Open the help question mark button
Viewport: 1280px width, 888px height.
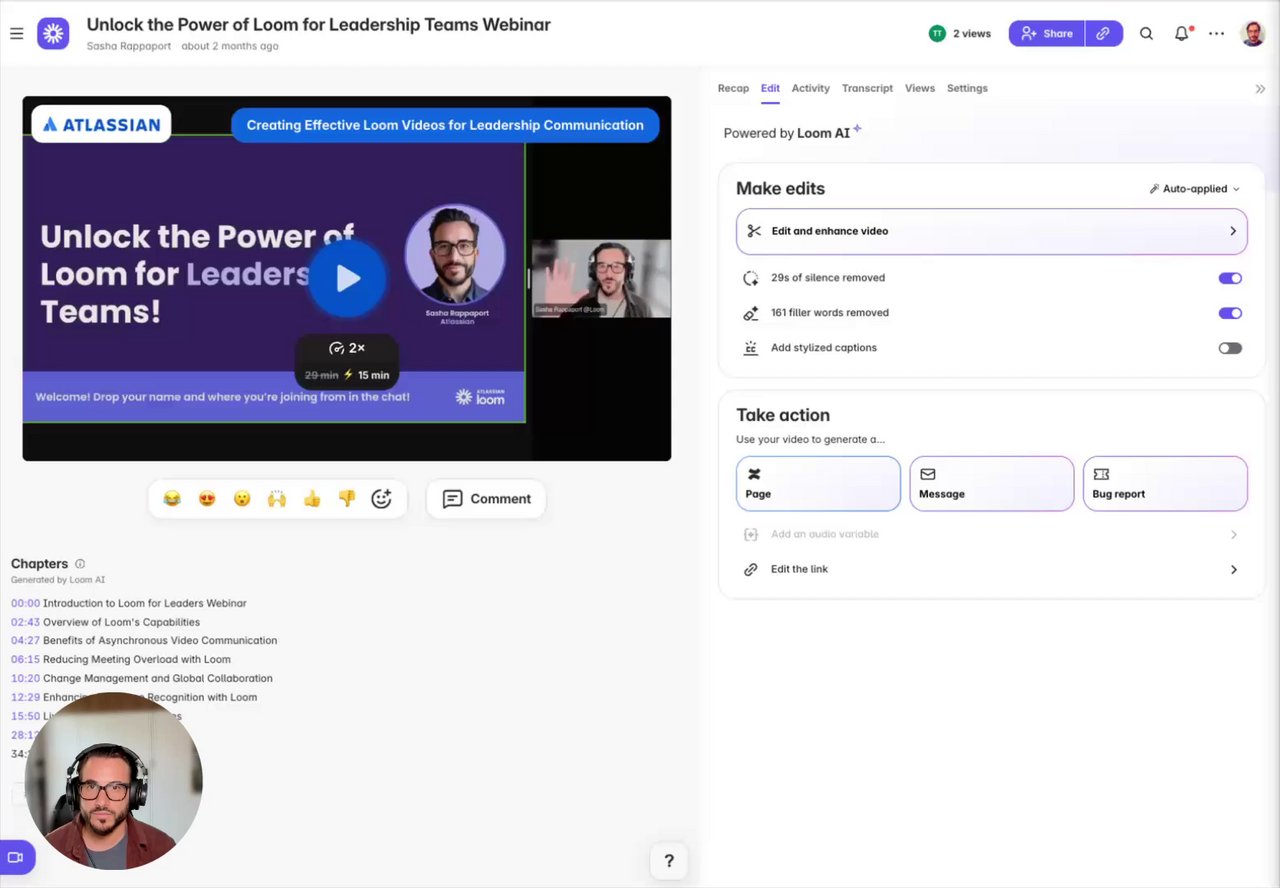(x=669, y=860)
